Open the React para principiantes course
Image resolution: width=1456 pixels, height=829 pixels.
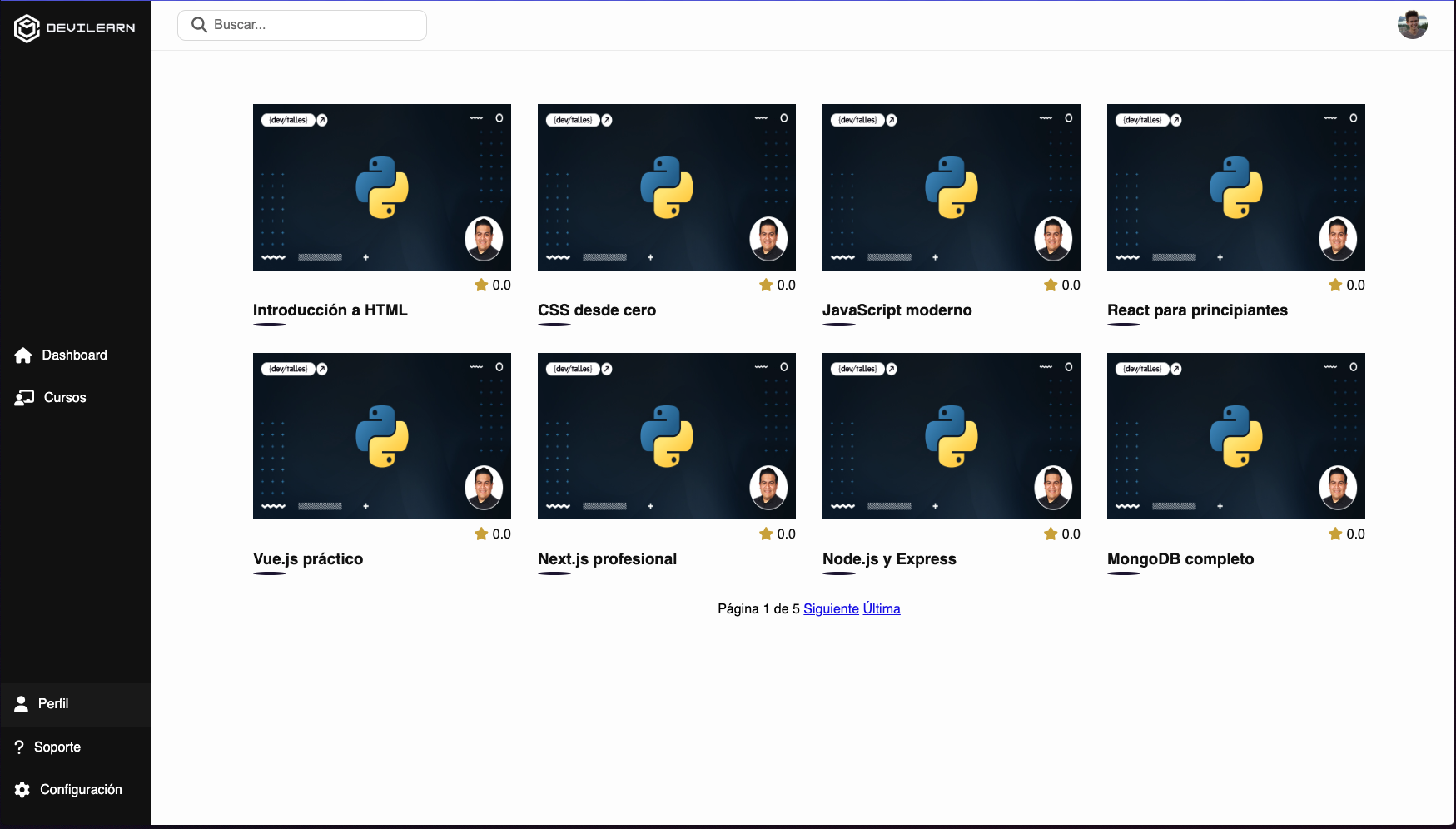pyautogui.click(x=1197, y=310)
